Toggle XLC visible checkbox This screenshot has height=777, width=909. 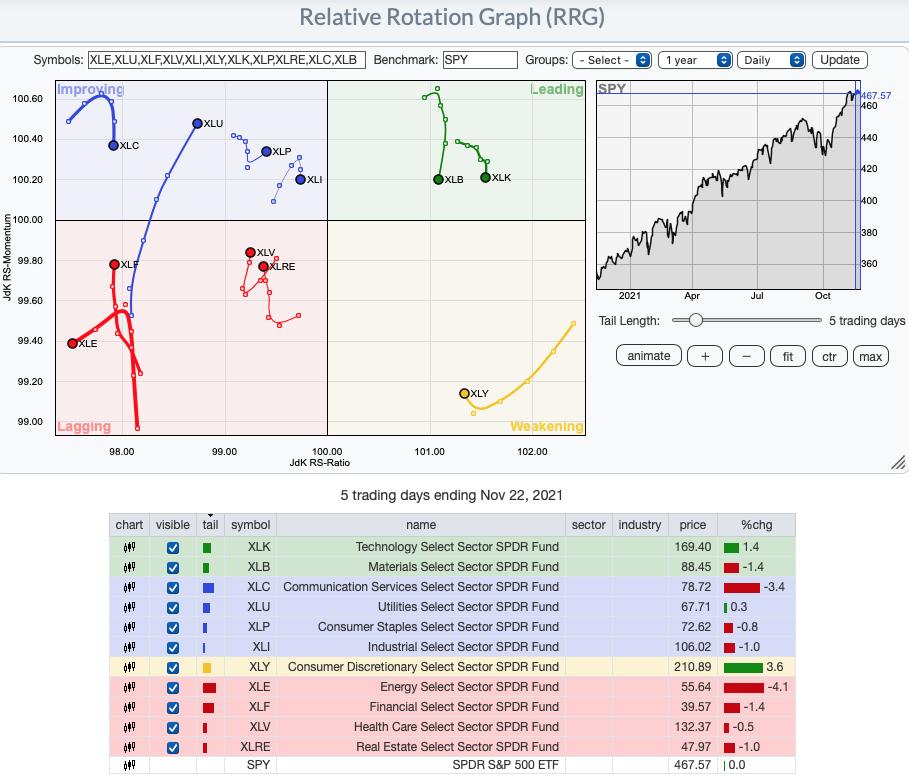coord(173,587)
